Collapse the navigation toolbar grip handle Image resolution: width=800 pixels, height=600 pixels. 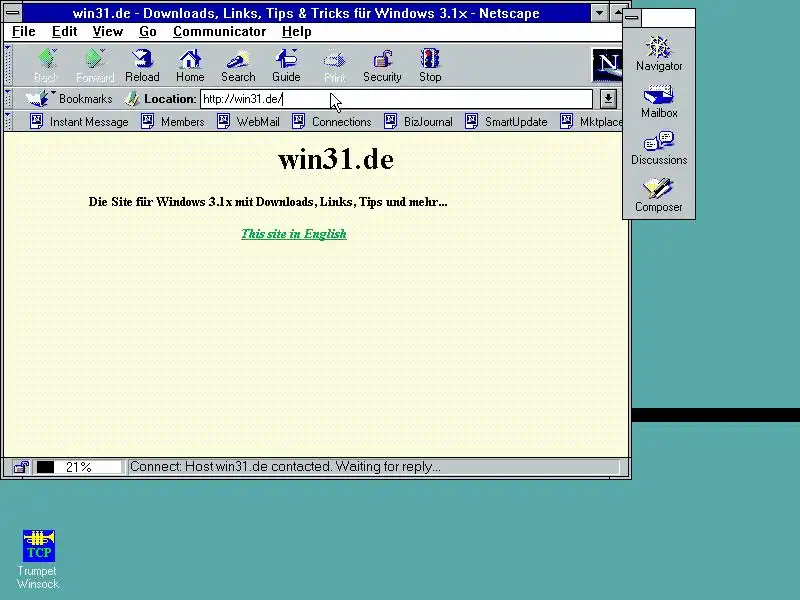point(8,65)
